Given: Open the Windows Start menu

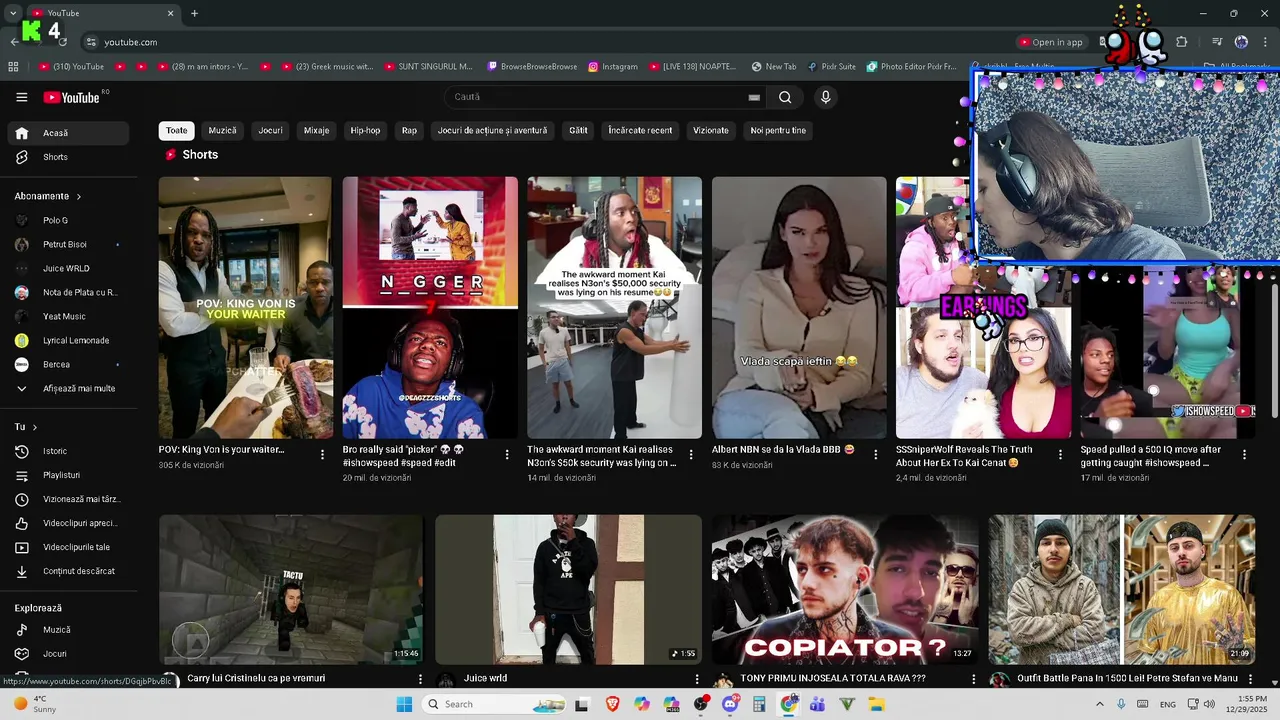Looking at the screenshot, I should (x=404, y=704).
